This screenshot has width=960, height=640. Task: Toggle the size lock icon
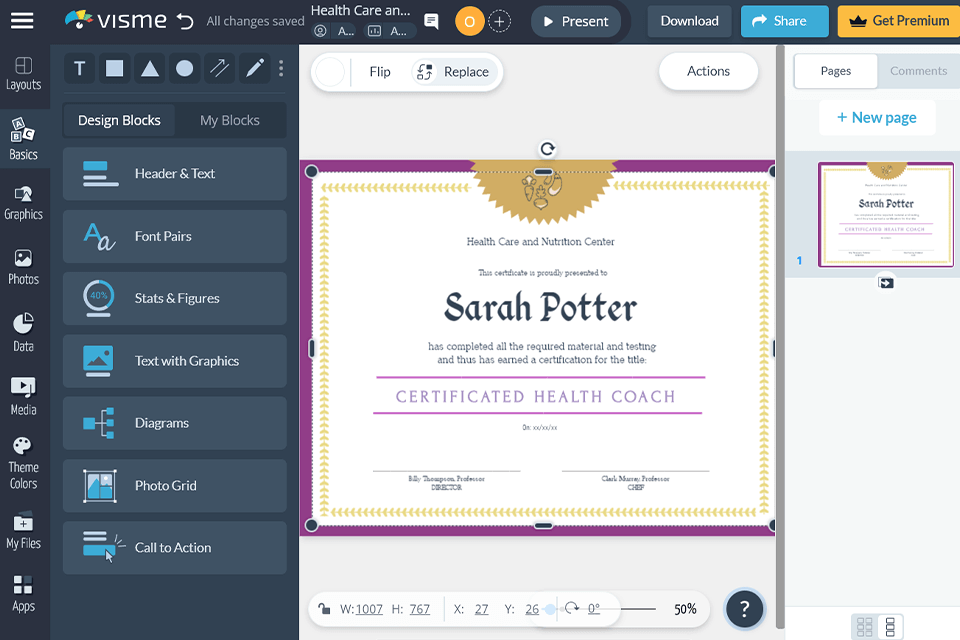click(324, 609)
